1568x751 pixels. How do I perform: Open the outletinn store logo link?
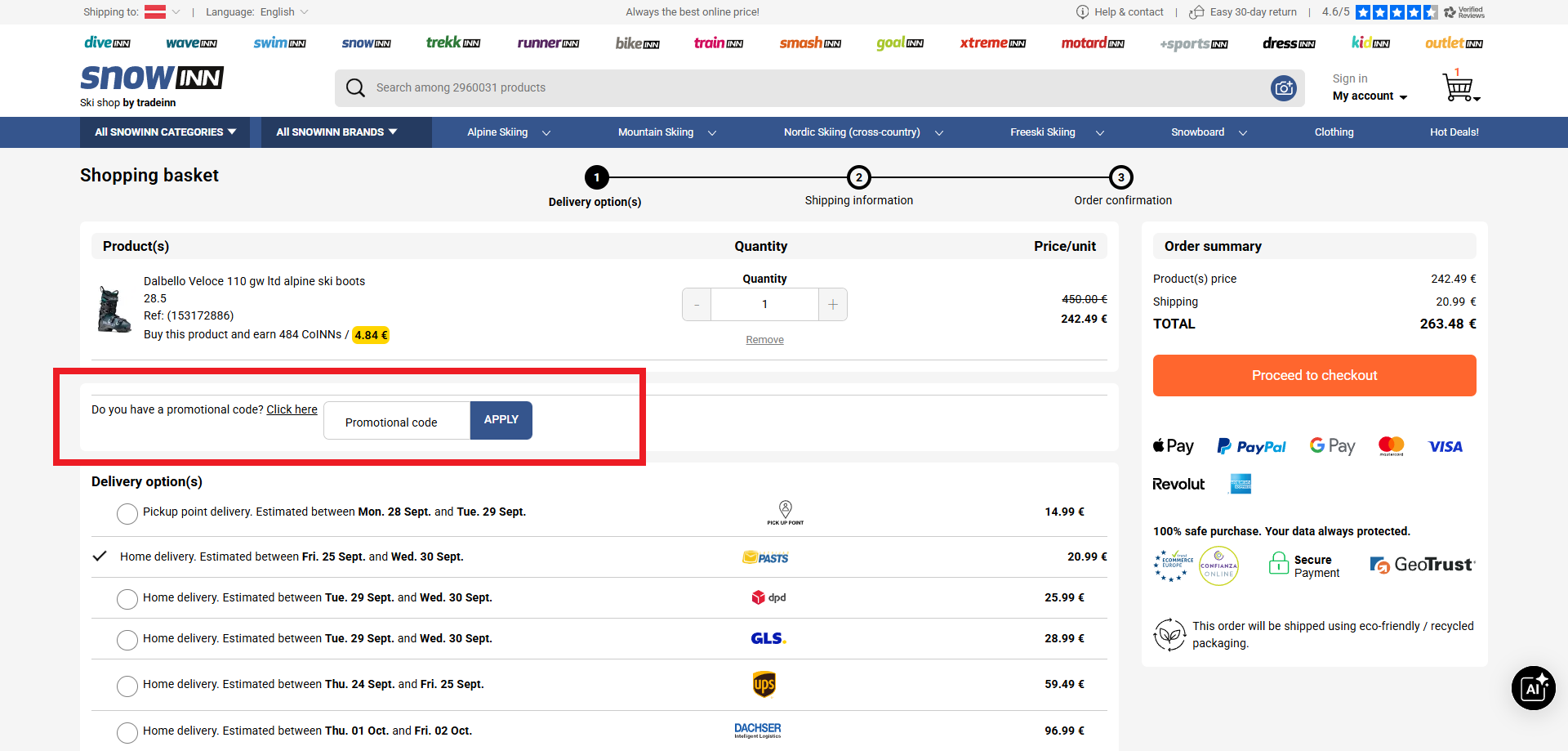1454,43
